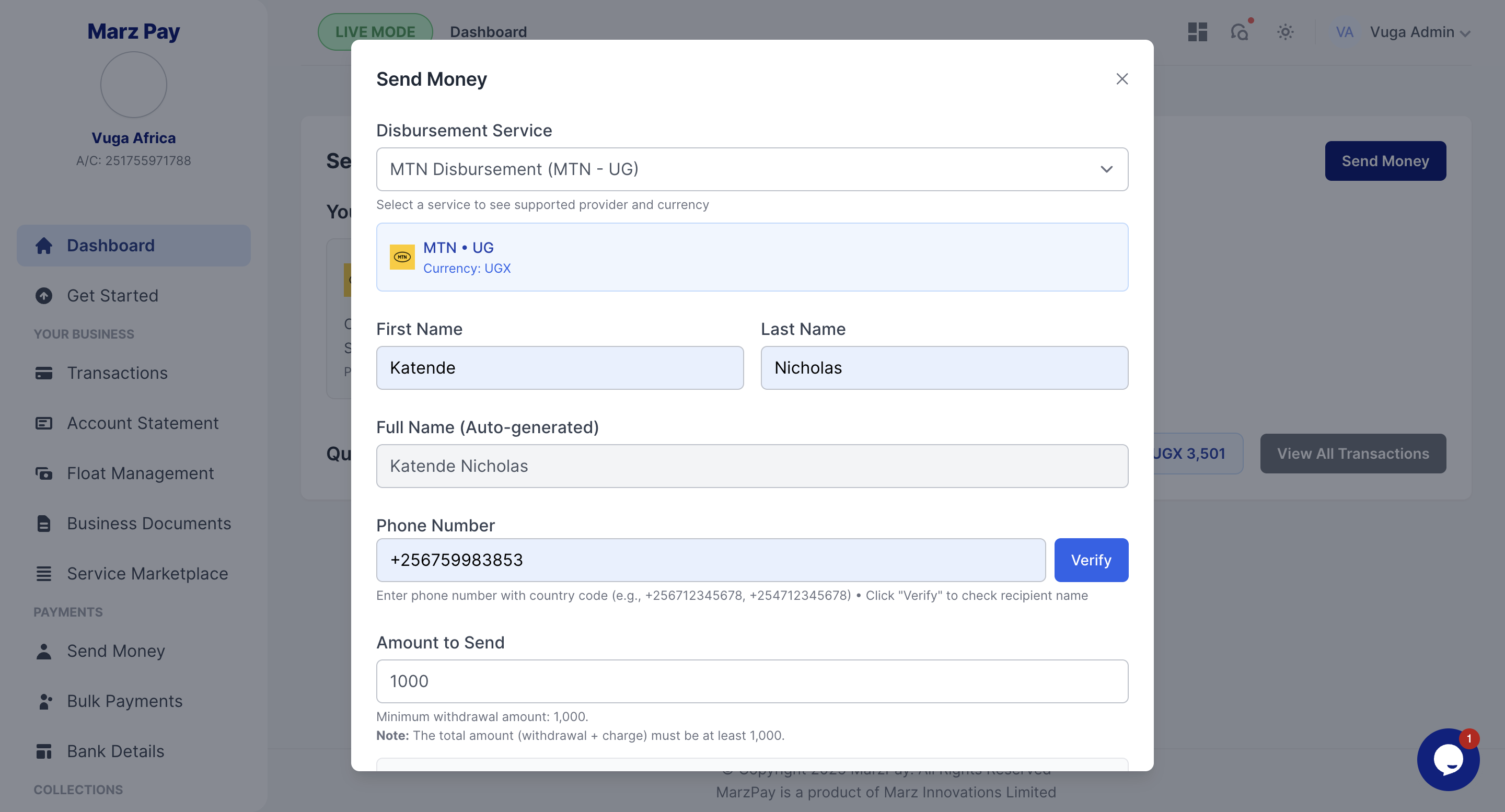This screenshot has width=1505, height=812.
Task: Click the LIVE MODE badge
Action: [375, 31]
